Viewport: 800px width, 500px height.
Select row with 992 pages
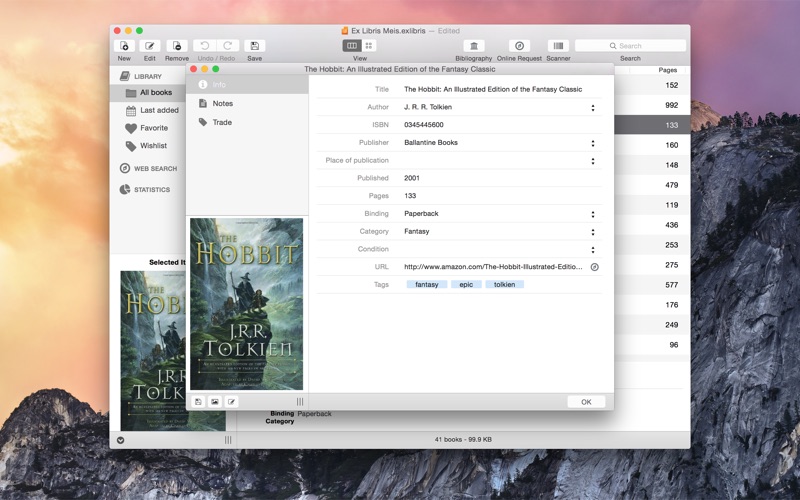coord(652,105)
